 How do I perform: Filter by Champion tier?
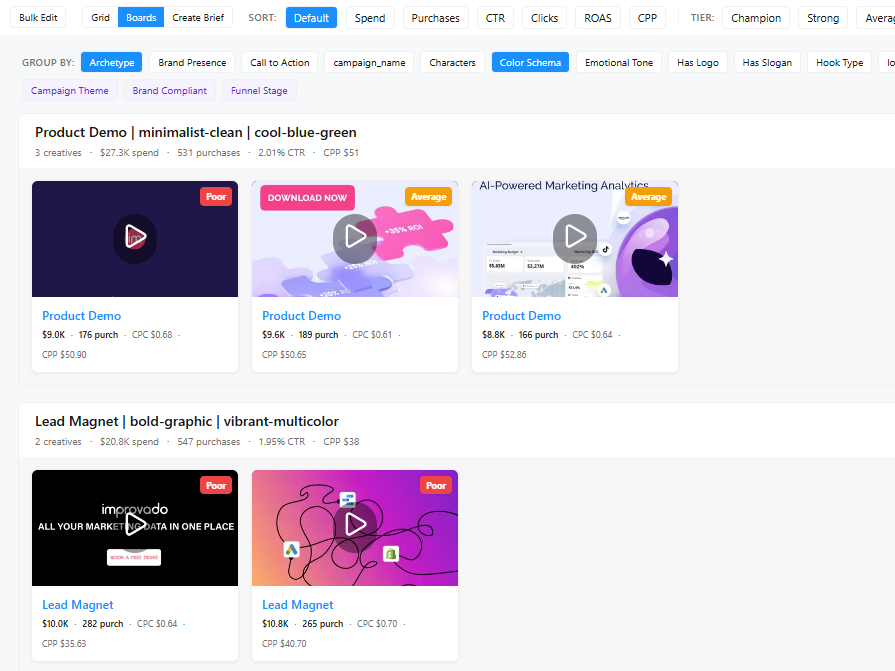click(756, 18)
